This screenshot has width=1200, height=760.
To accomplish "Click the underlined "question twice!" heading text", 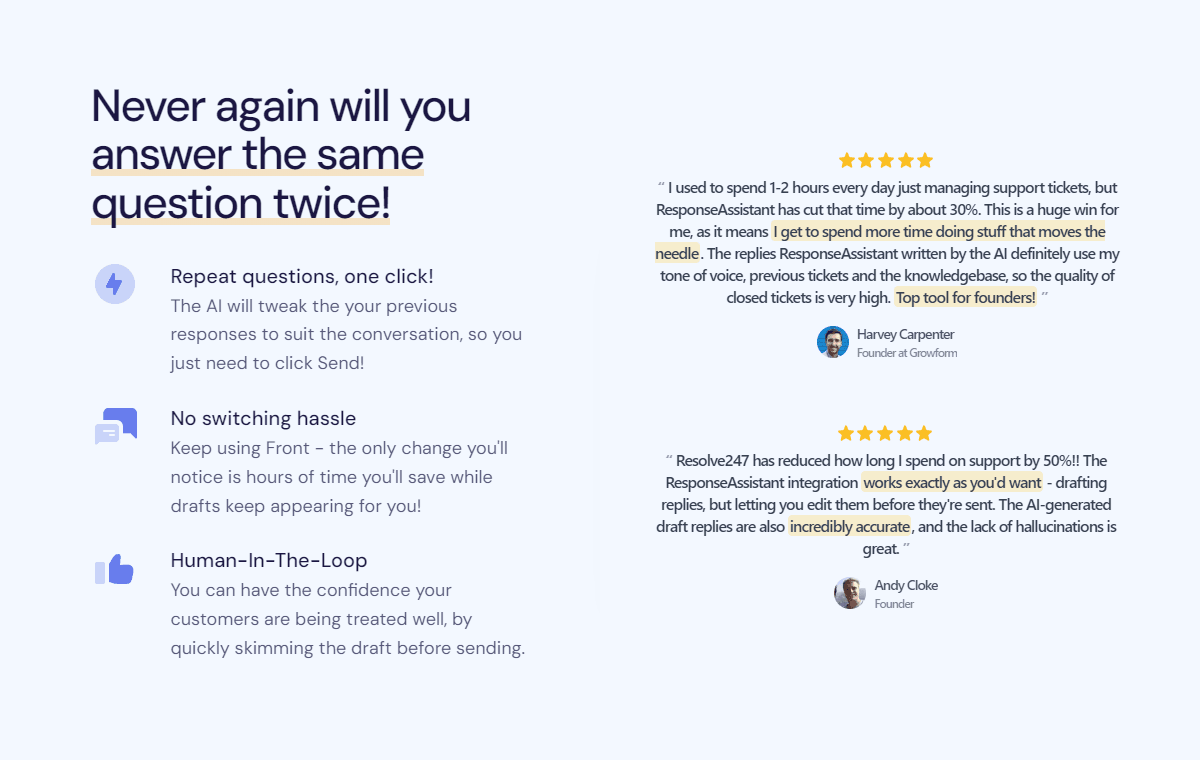I will coord(241,203).
